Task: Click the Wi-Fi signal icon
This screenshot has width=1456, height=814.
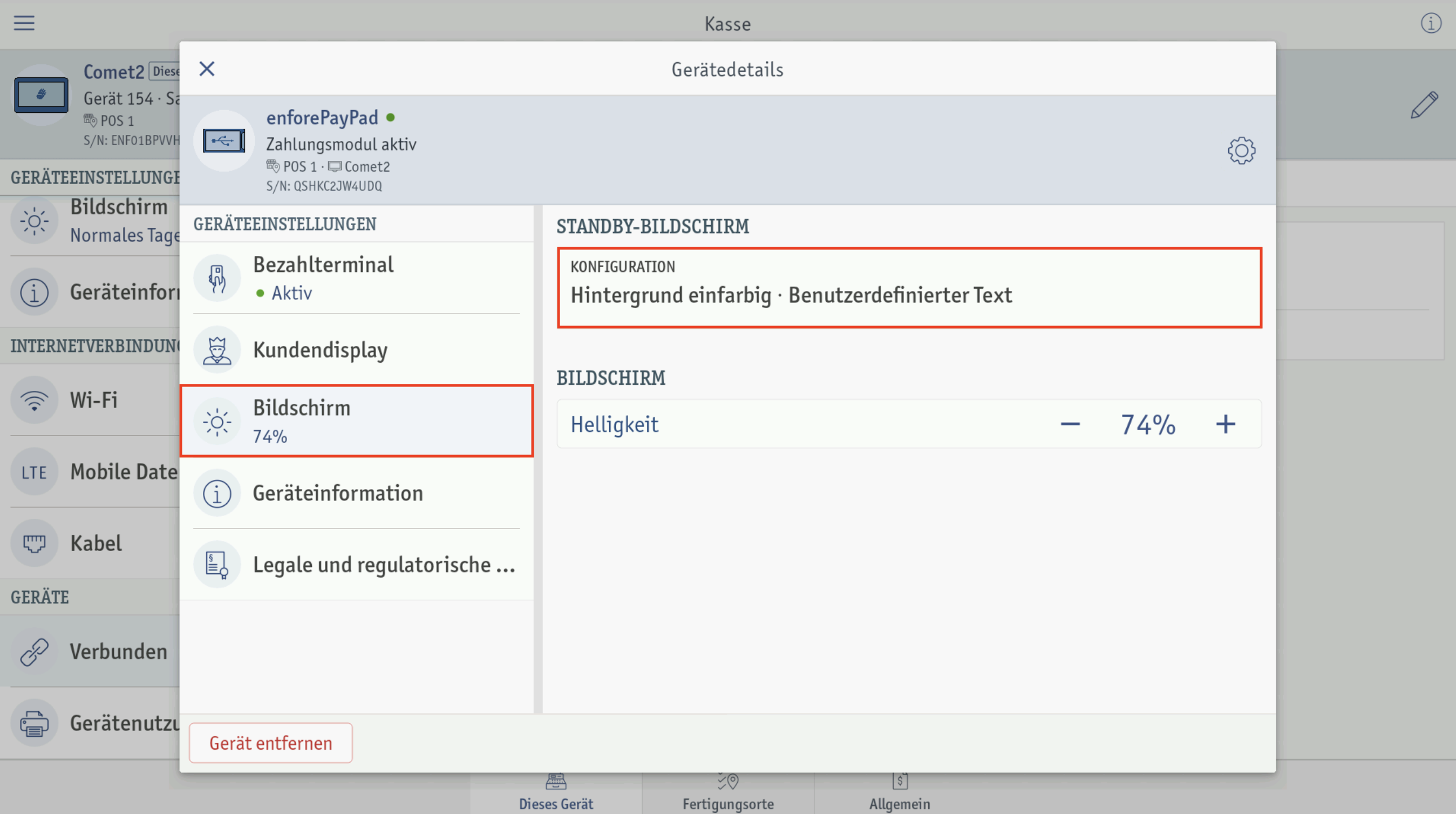Action: point(34,400)
